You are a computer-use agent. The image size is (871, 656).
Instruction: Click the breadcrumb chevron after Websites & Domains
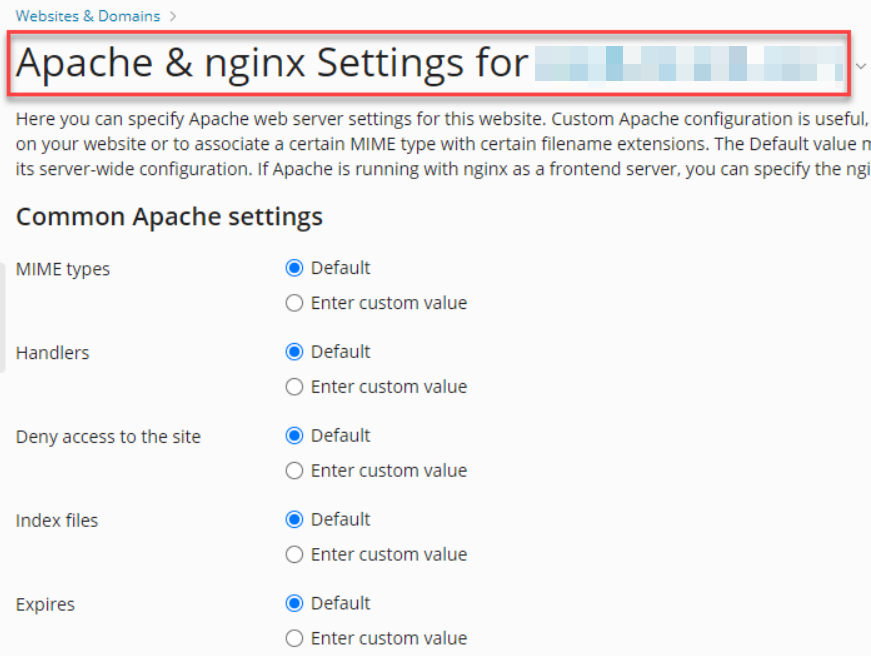coord(173,16)
